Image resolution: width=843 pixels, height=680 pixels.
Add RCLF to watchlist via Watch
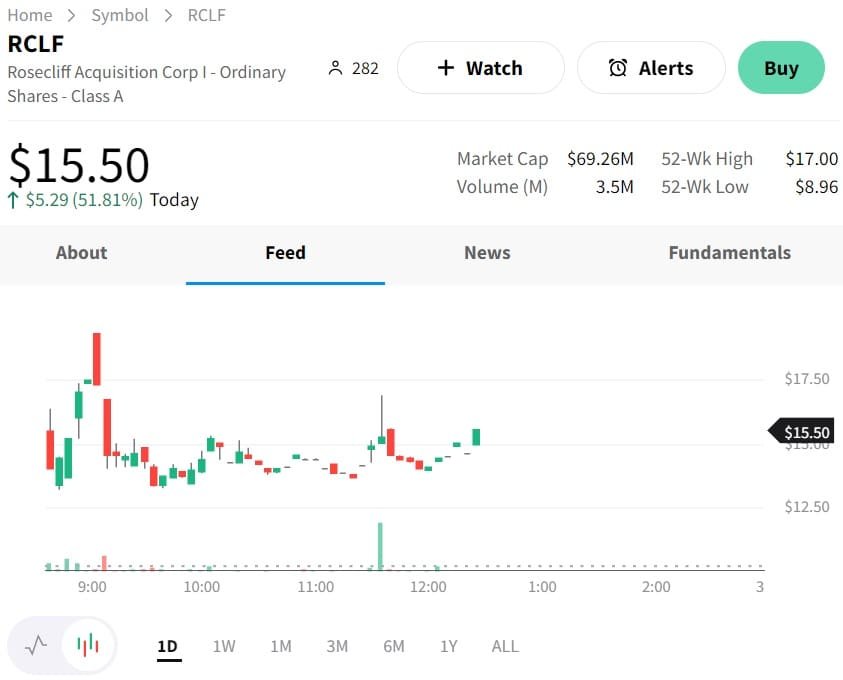[481, 68]
